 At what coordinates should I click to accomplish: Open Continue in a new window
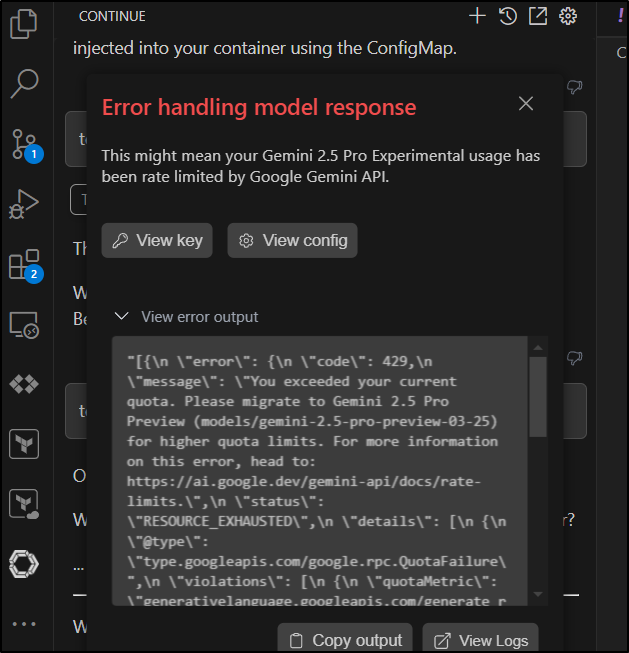pyautogui.click(x=538, y=16)
